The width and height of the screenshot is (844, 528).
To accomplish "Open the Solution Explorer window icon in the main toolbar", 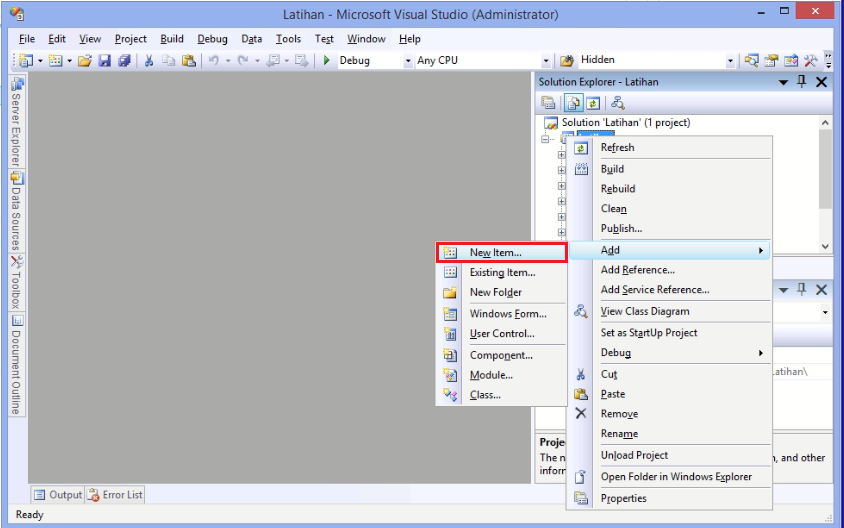I will tap(751, 60).
